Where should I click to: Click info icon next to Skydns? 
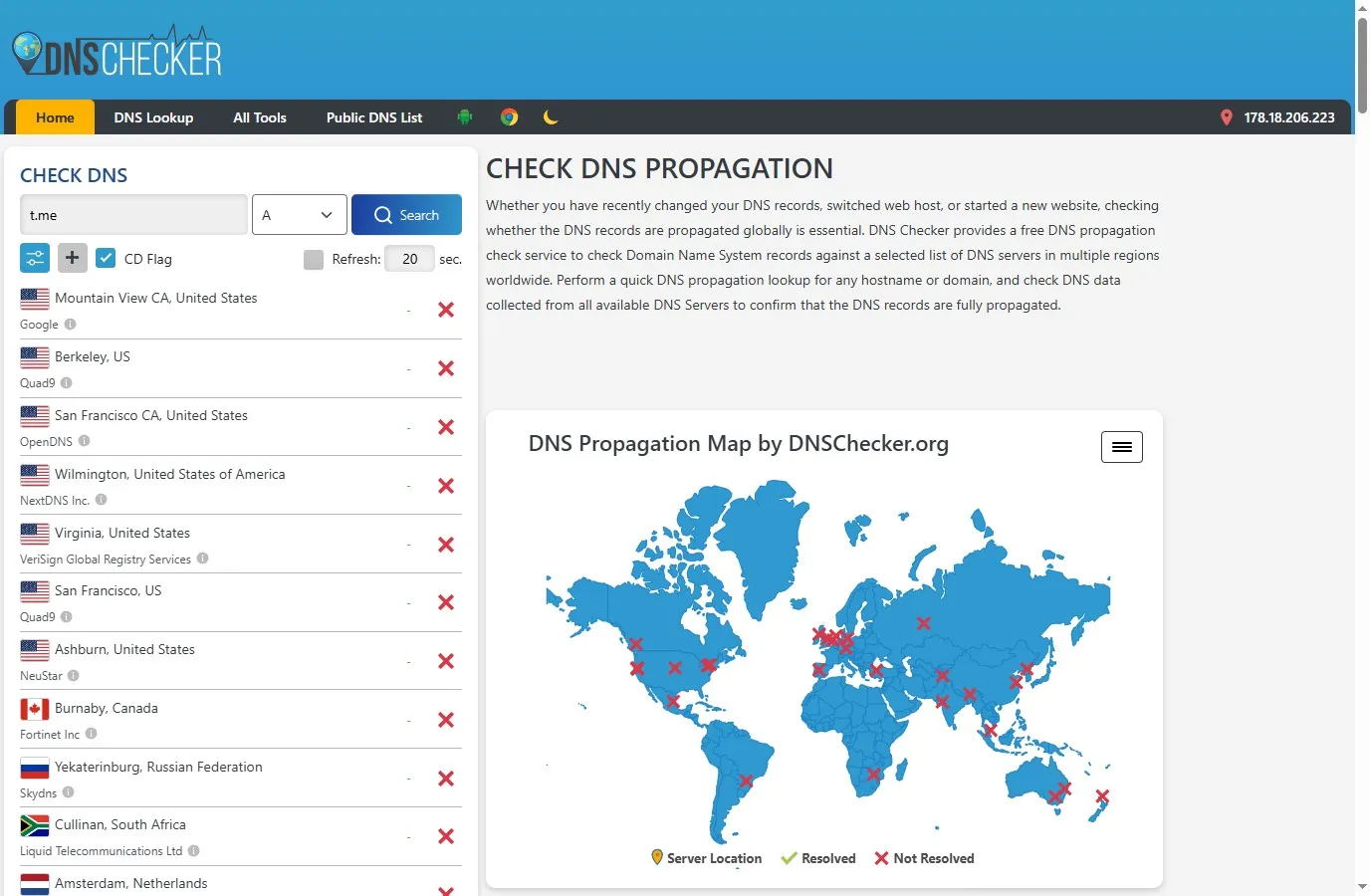pos(68,792)
